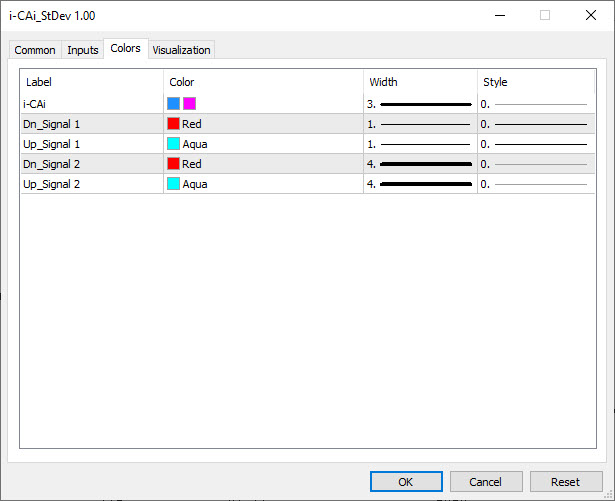Click the Cancel button

click(x=486, y=482)
